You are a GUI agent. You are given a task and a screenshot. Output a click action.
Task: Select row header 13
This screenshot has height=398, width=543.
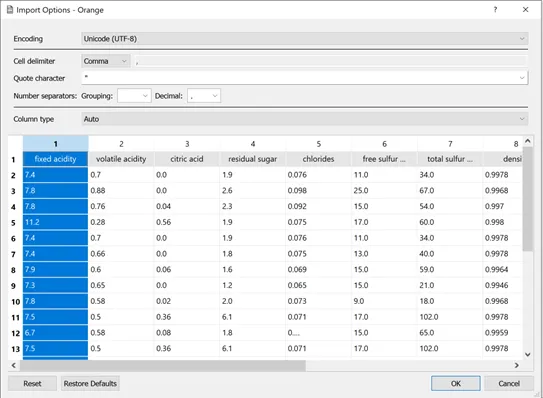pyautogui.click(x=15, y=349)
